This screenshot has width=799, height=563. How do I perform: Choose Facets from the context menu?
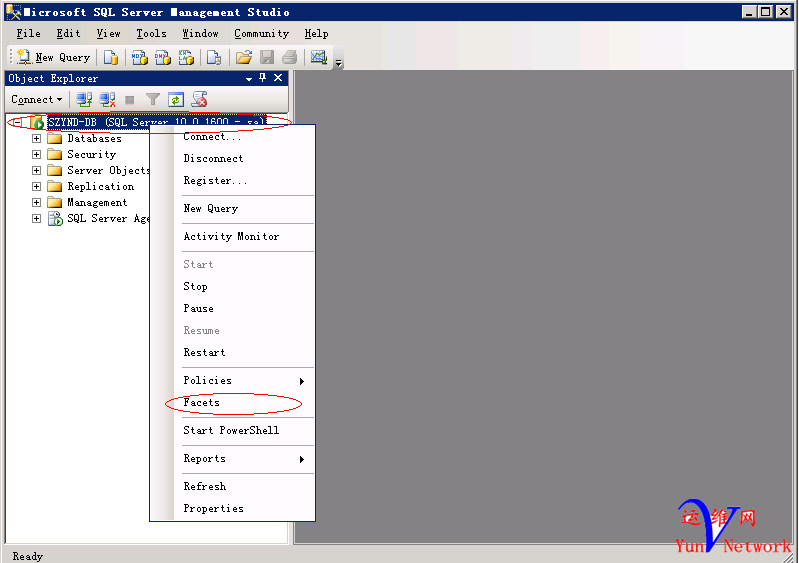[x=232, y=403]
